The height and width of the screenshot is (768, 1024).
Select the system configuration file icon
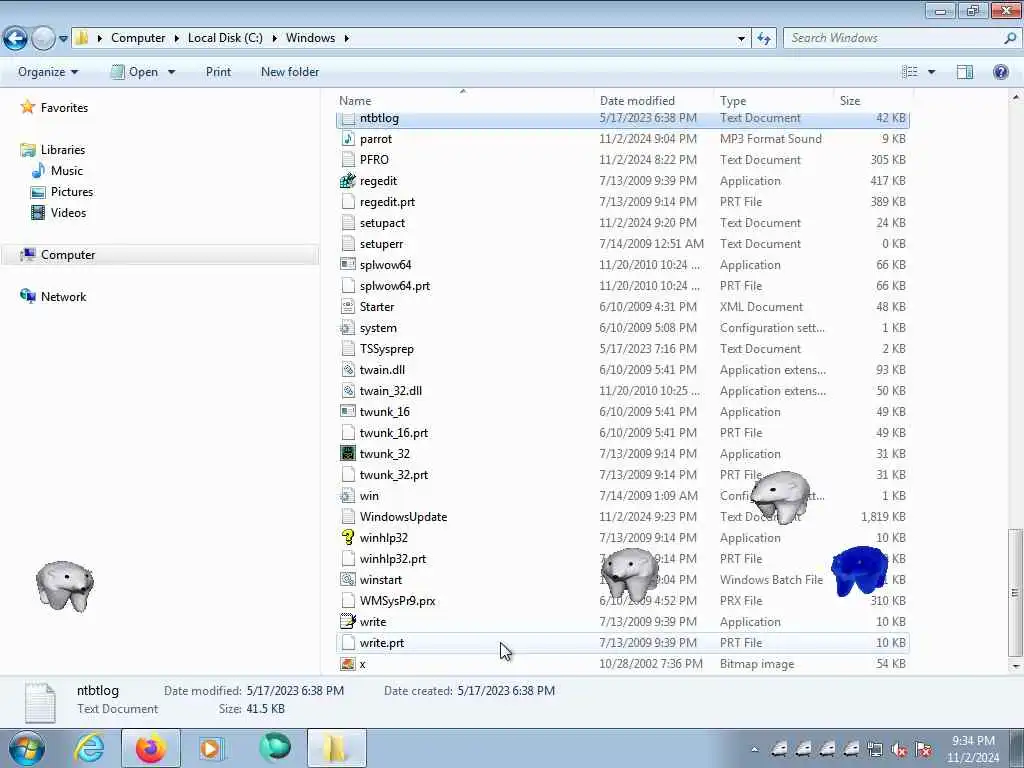[348, 328]
